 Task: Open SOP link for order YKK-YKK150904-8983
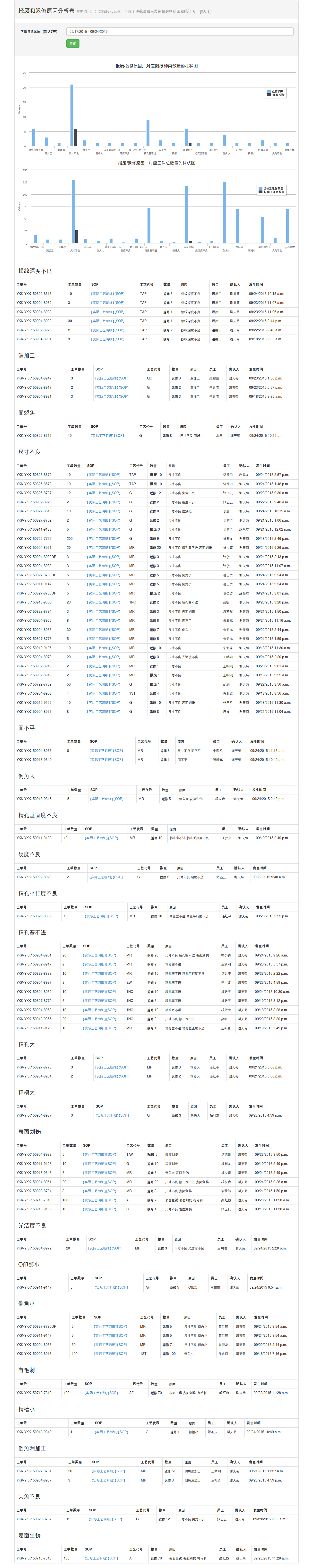pos(119,312)
